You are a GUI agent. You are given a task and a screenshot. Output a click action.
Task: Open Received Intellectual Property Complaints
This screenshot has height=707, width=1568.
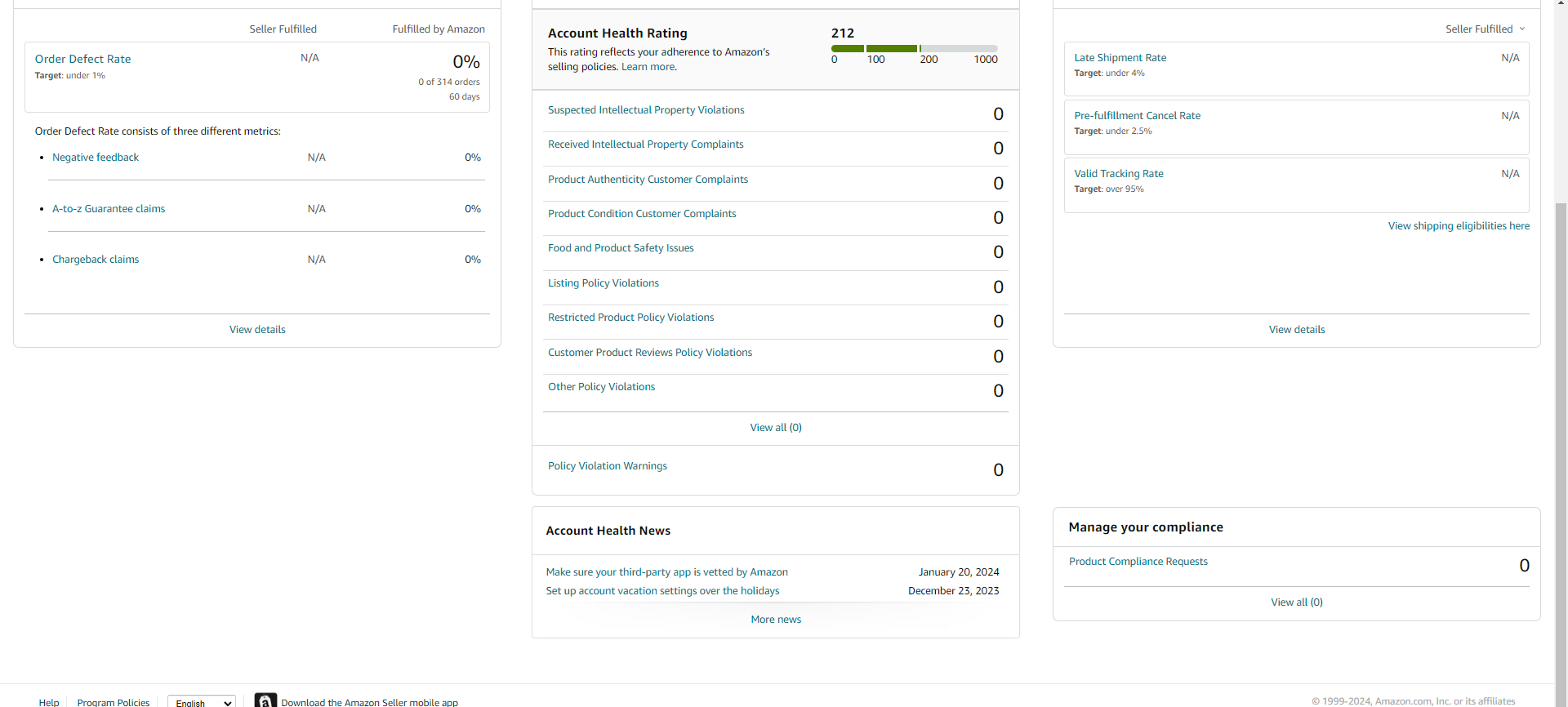[x=645, y=144]
